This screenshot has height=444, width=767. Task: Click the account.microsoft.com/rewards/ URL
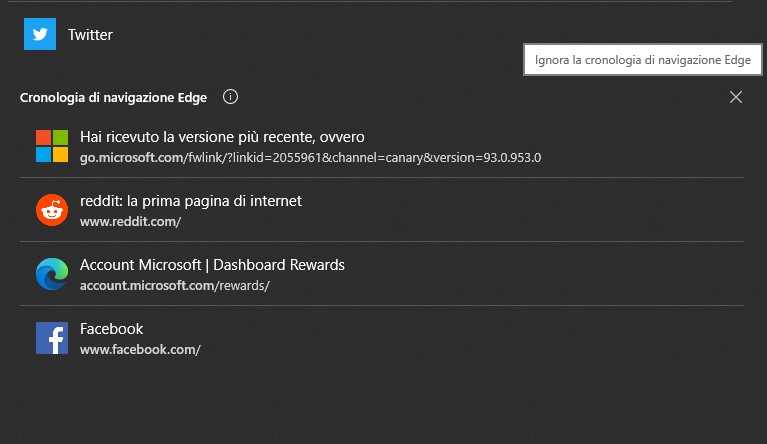click(x=175, y=286)
